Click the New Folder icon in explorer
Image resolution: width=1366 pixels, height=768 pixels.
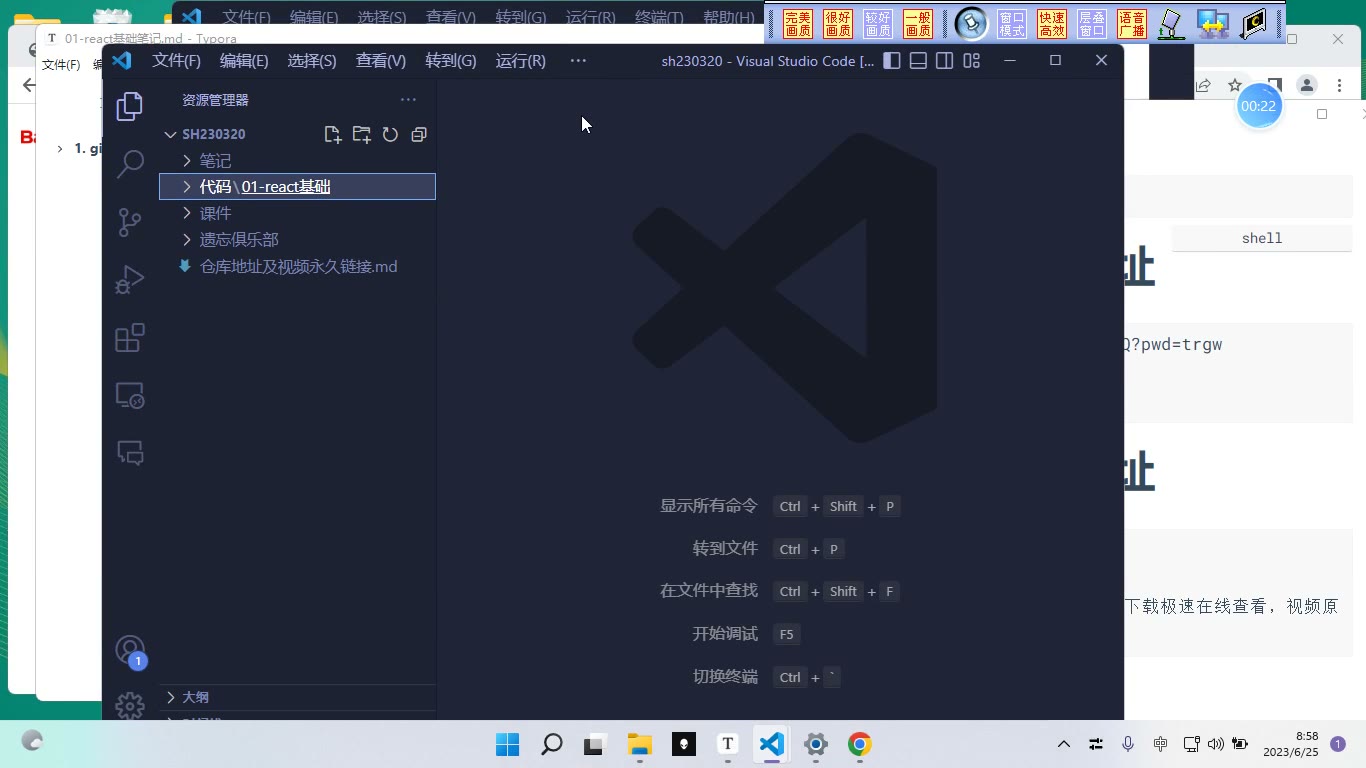point(362,134)
